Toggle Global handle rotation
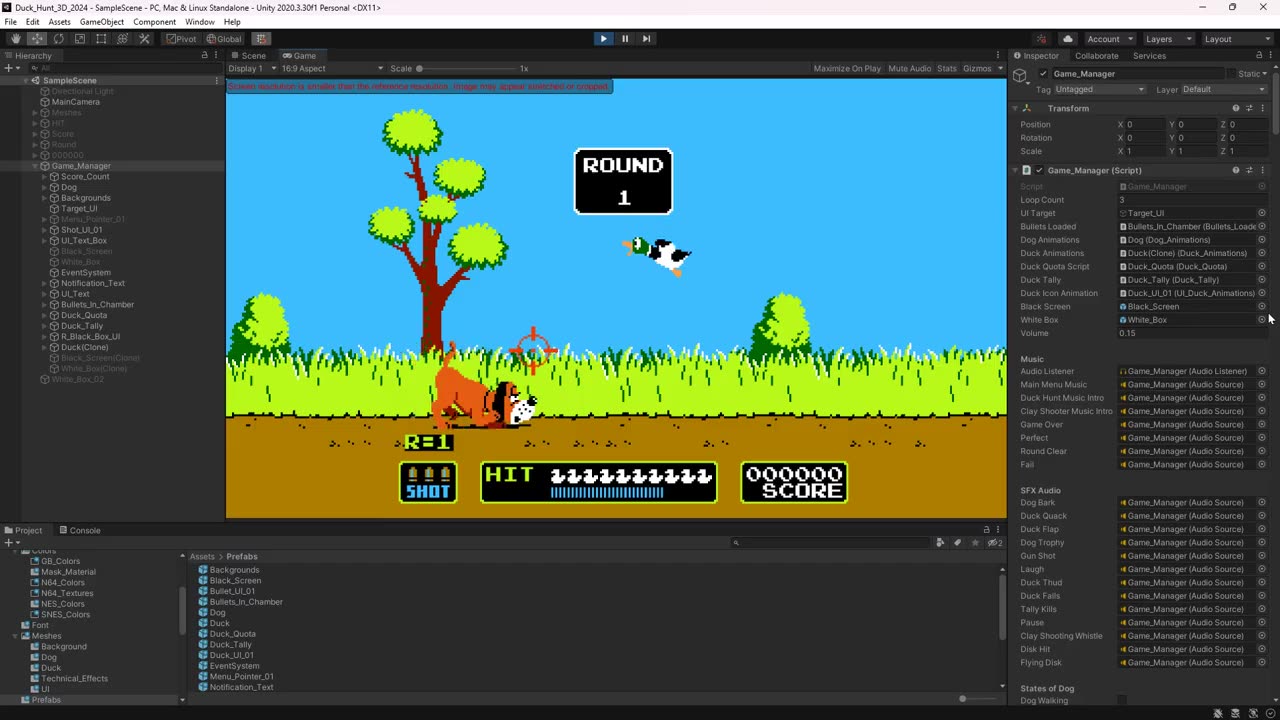 [224, 39]
